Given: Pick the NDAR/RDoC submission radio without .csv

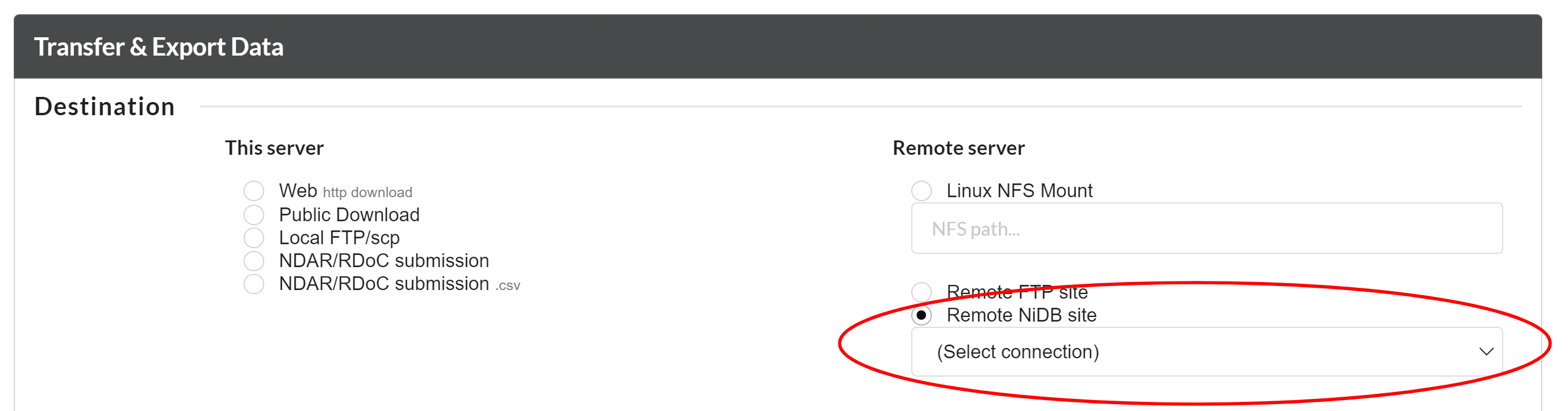Looking at the screenshot, I should [x=254, y=261].
